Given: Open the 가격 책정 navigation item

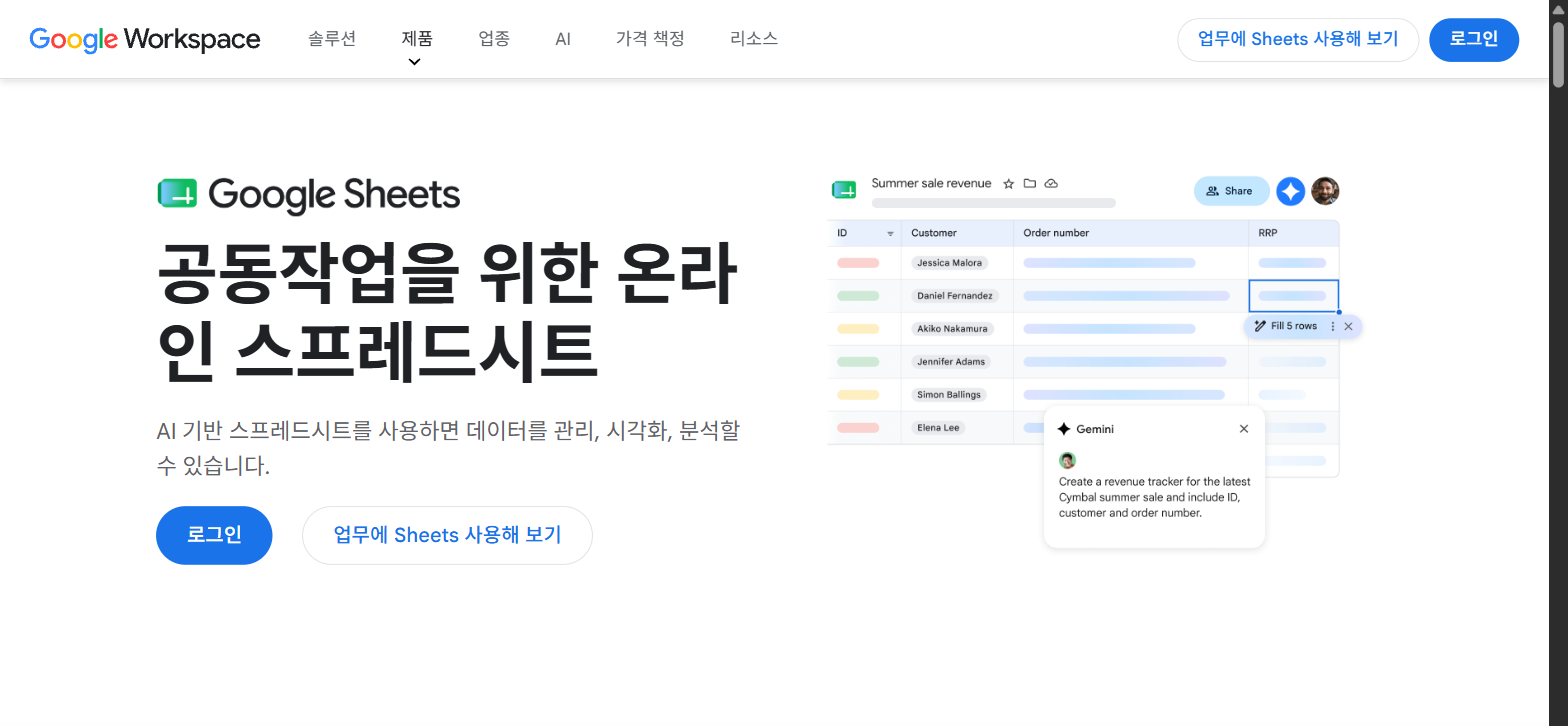Looking at the screenshot, I should 650,39.
